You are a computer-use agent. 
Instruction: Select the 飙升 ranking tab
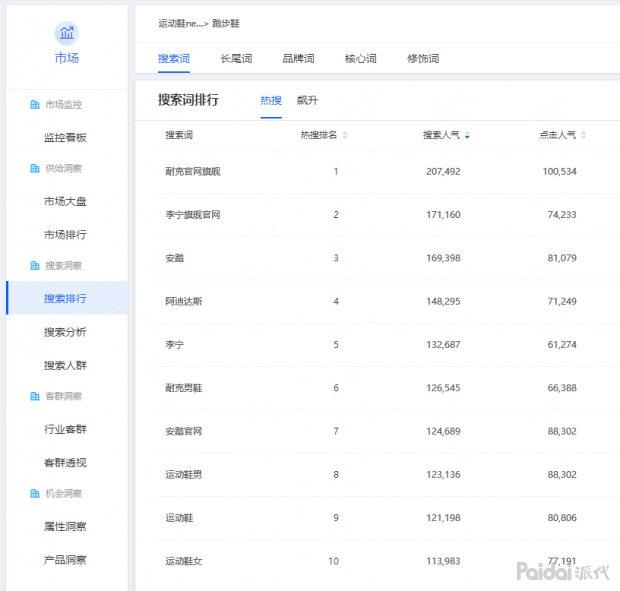307,100
